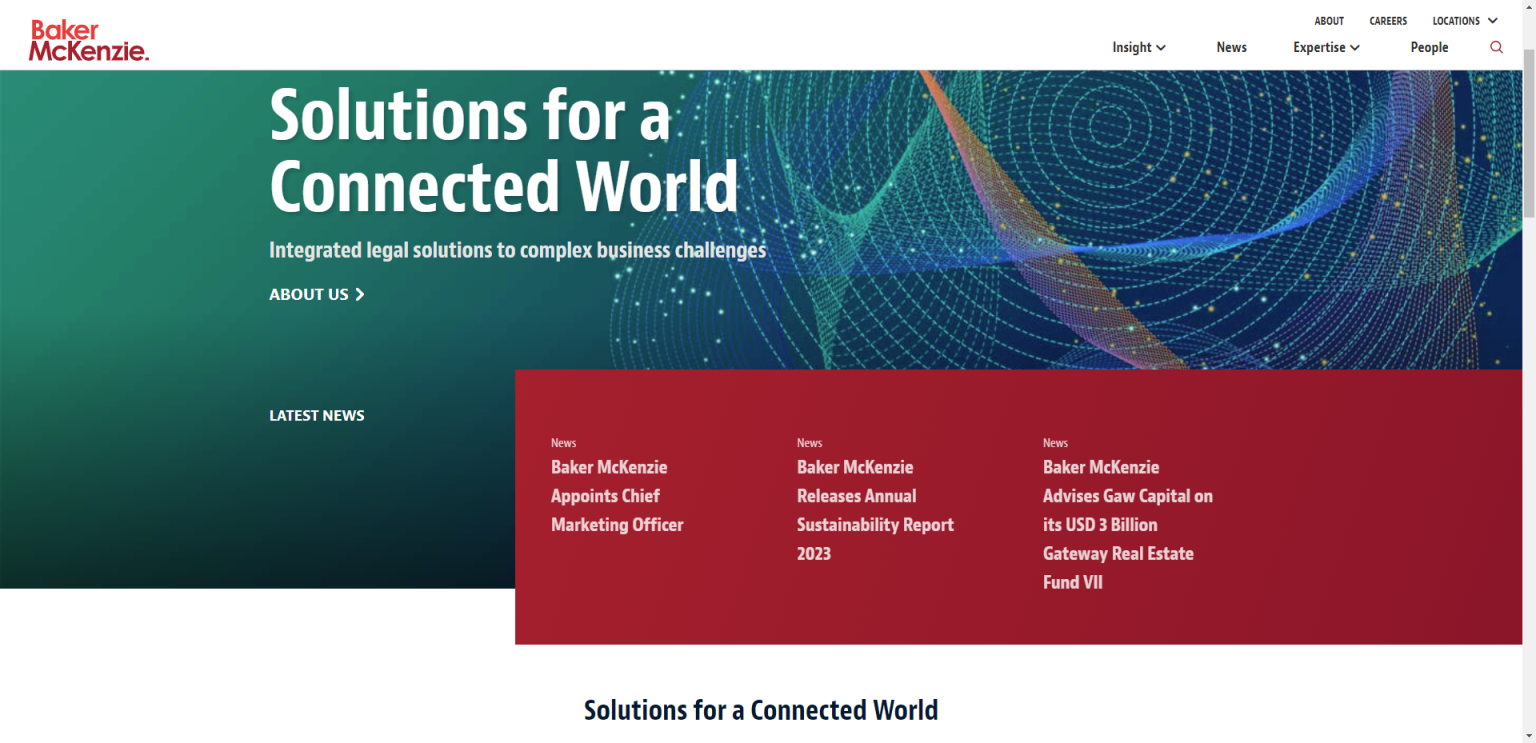Click the News label above Gaw Capital
This screenshot has height=743, width=1536.
click(1055, 443)
